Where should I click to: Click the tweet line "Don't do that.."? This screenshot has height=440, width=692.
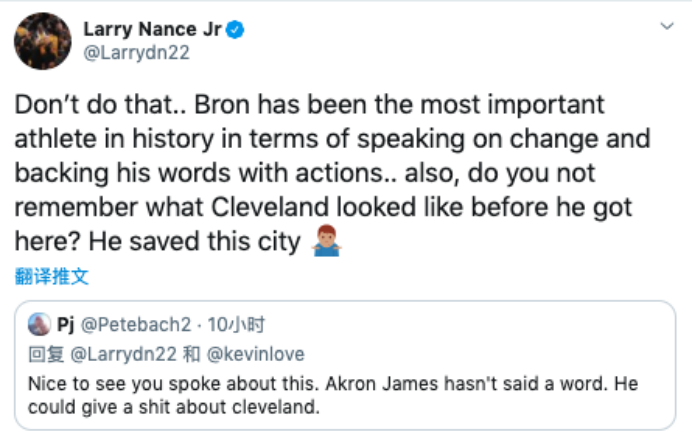[78, 106]
